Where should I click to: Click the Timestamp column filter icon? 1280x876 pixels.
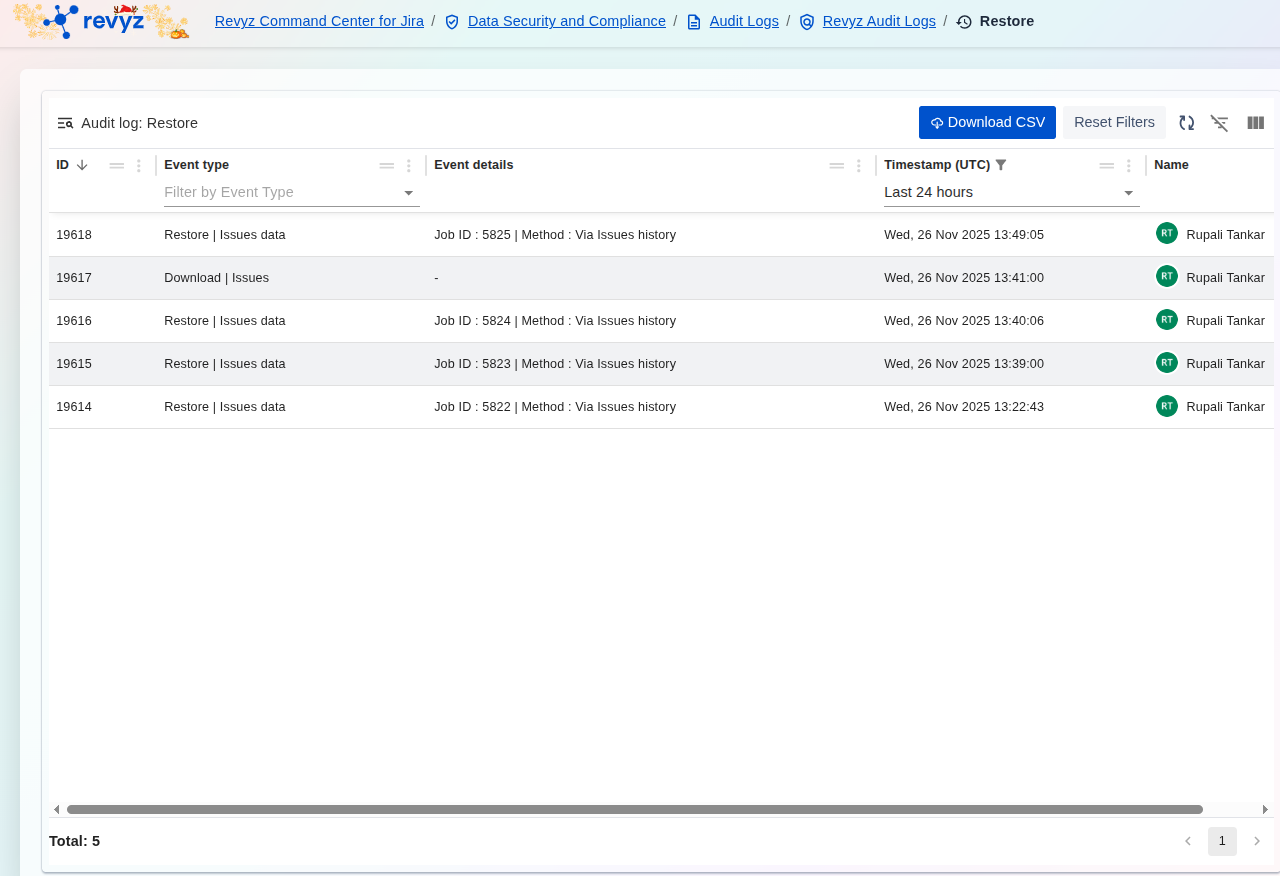coord(1001,165)
